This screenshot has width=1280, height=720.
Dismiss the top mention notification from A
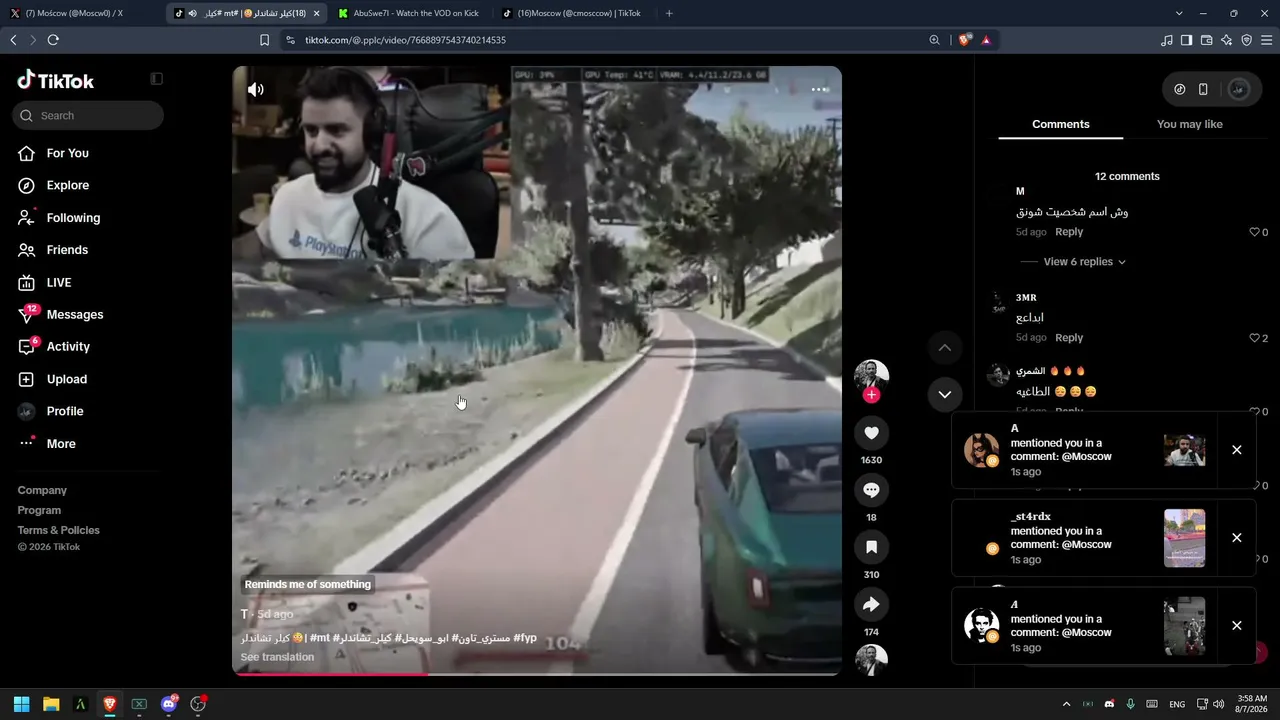point(1237,450)
